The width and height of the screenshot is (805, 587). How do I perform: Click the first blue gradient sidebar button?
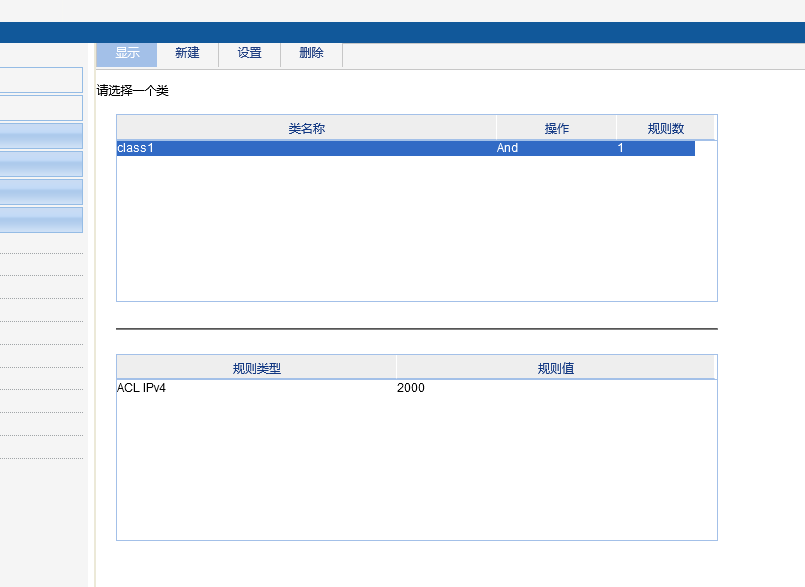(41, 136)
